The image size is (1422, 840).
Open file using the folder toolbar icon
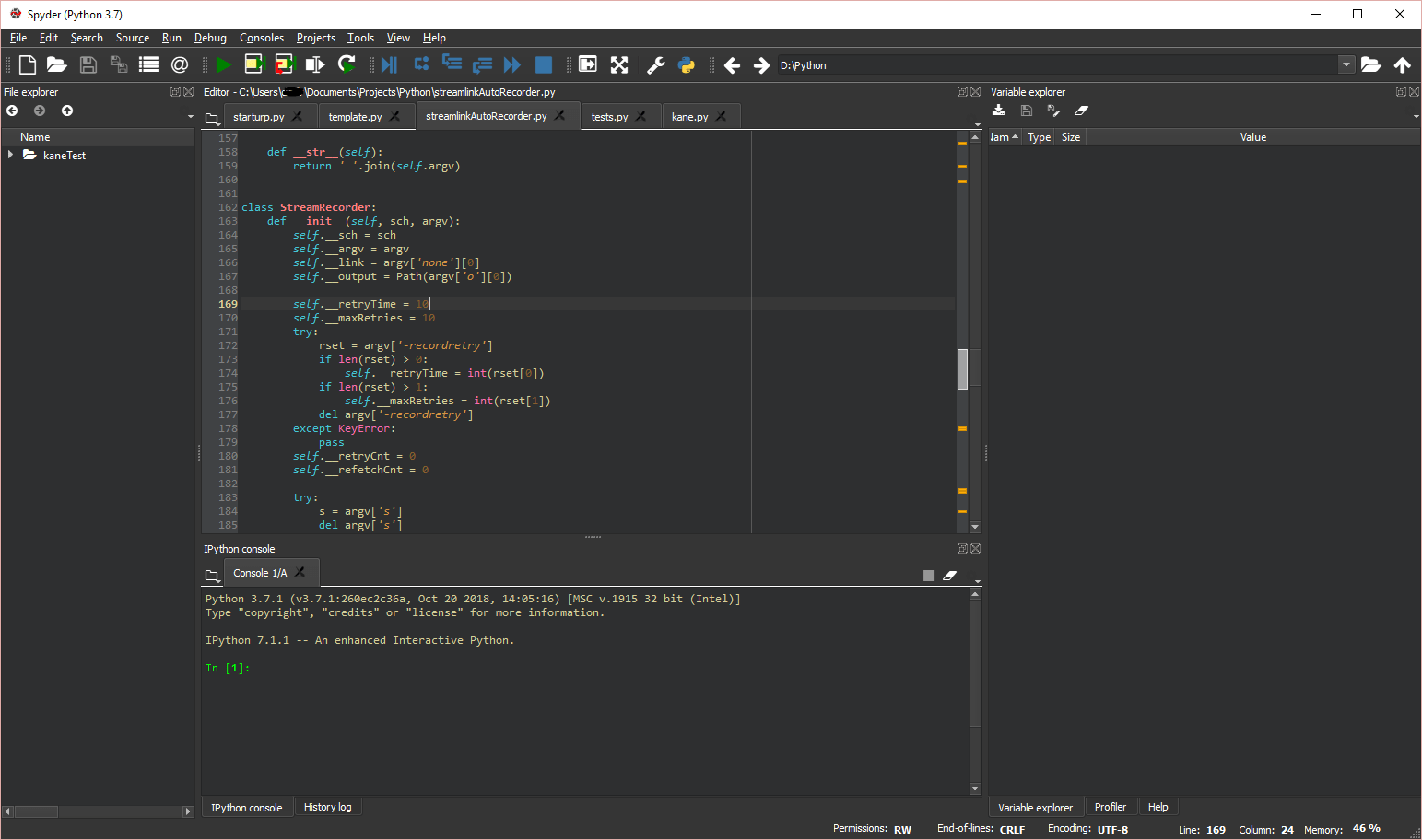(x=57, y=64)
